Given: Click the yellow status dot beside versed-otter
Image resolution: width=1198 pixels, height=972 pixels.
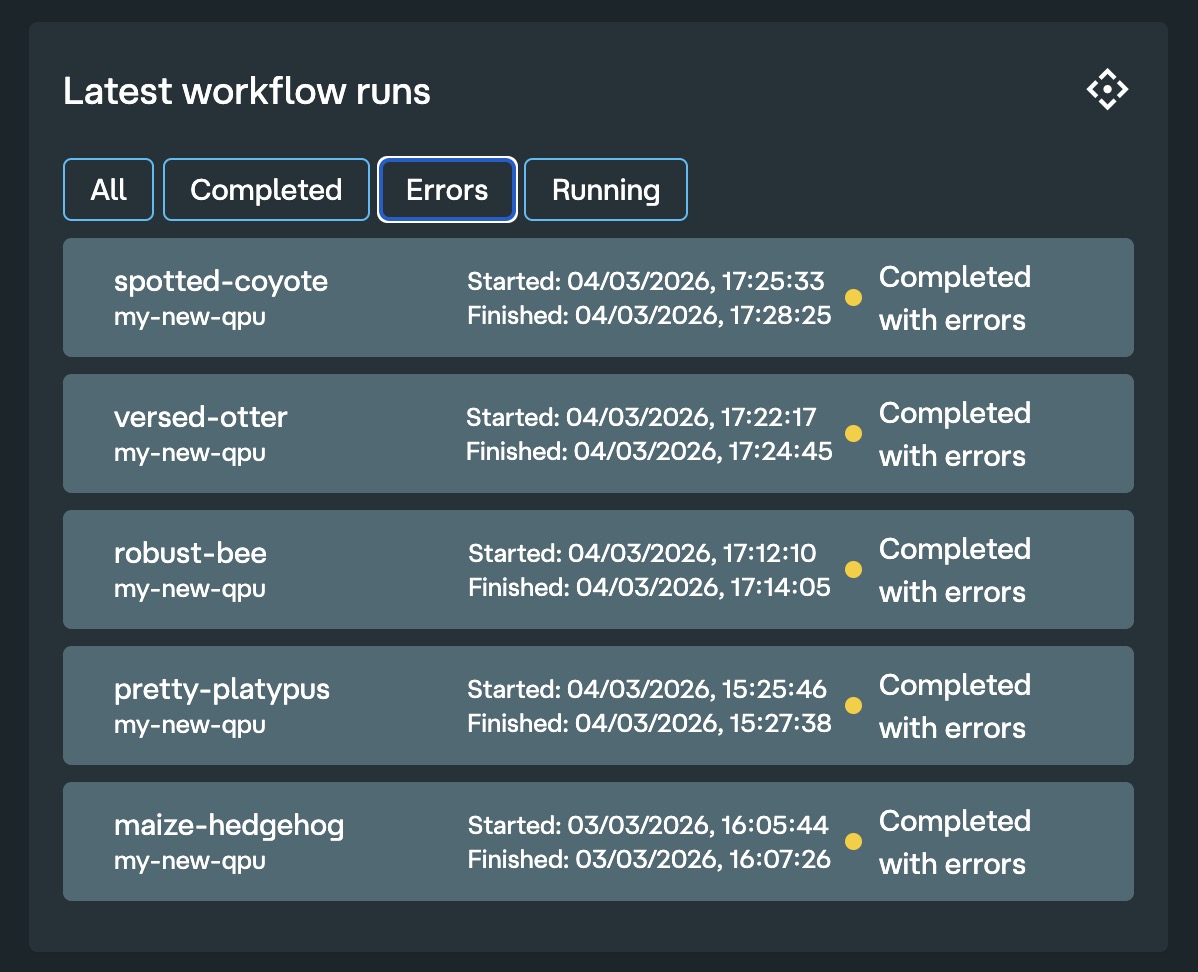Looking at the screenshot, I should [x=854, y=434].
